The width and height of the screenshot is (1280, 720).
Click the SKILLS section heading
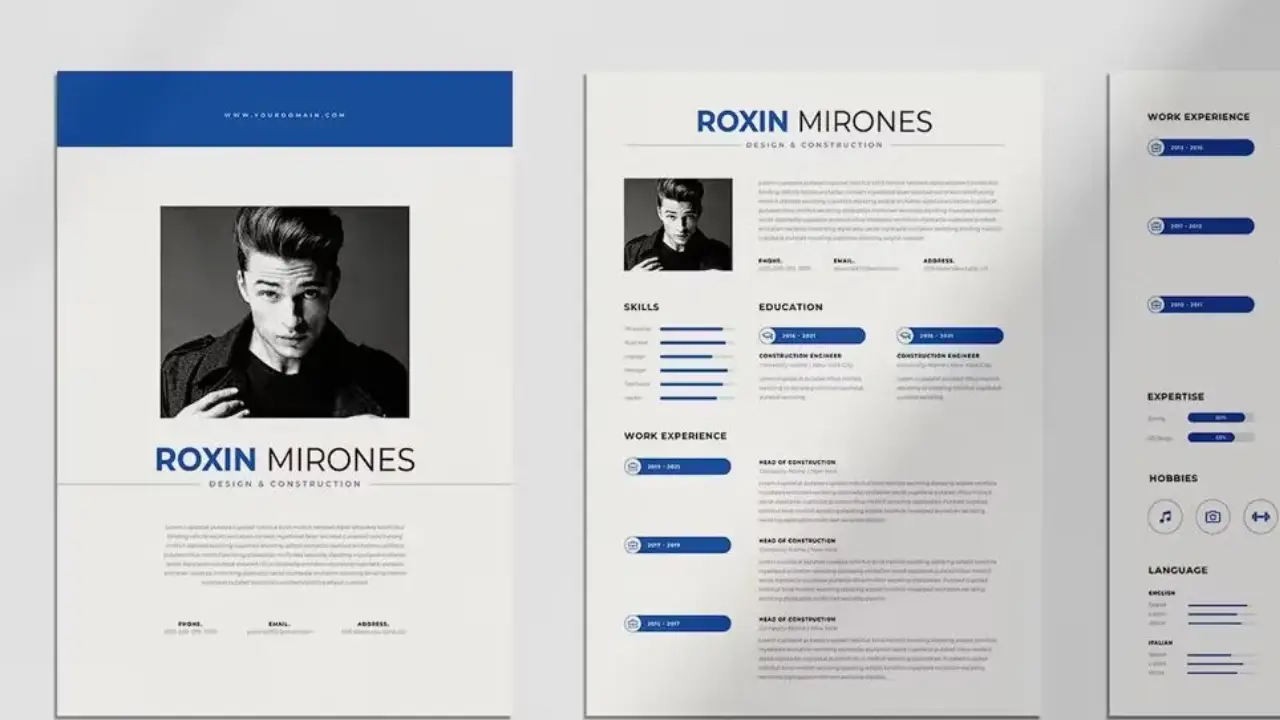click(x=642, y=307)
